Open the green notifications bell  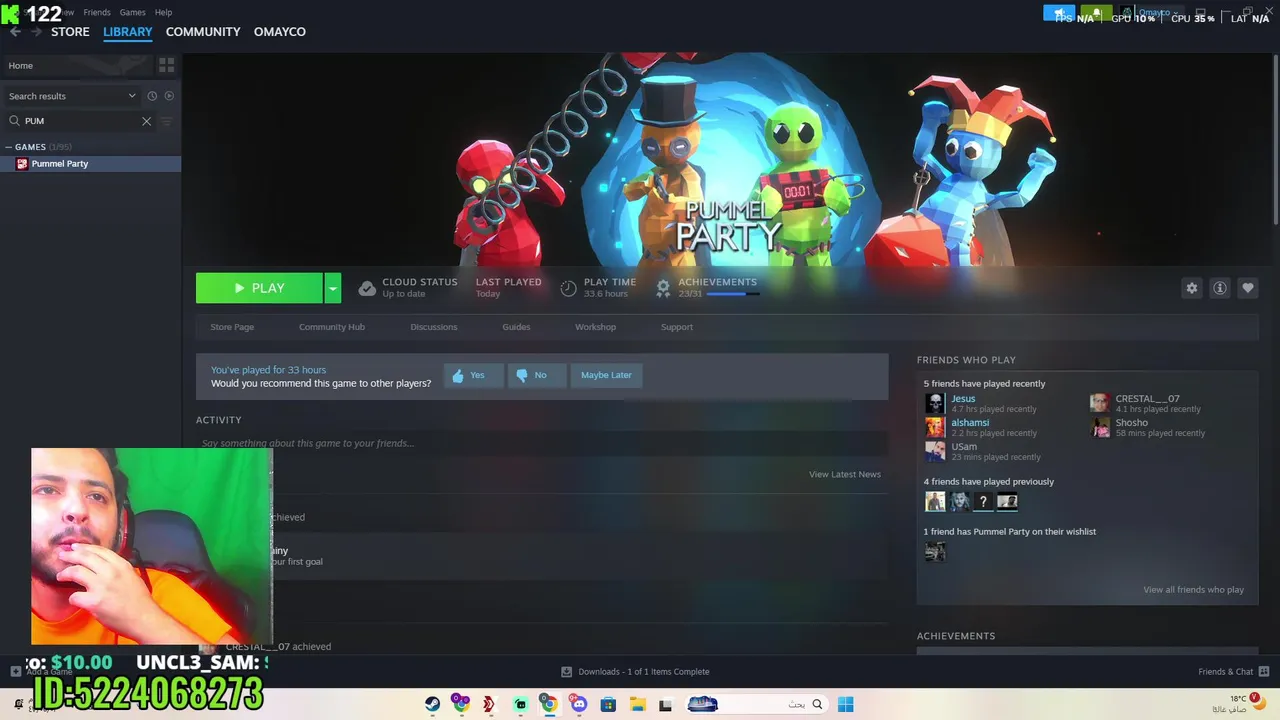1097,13
